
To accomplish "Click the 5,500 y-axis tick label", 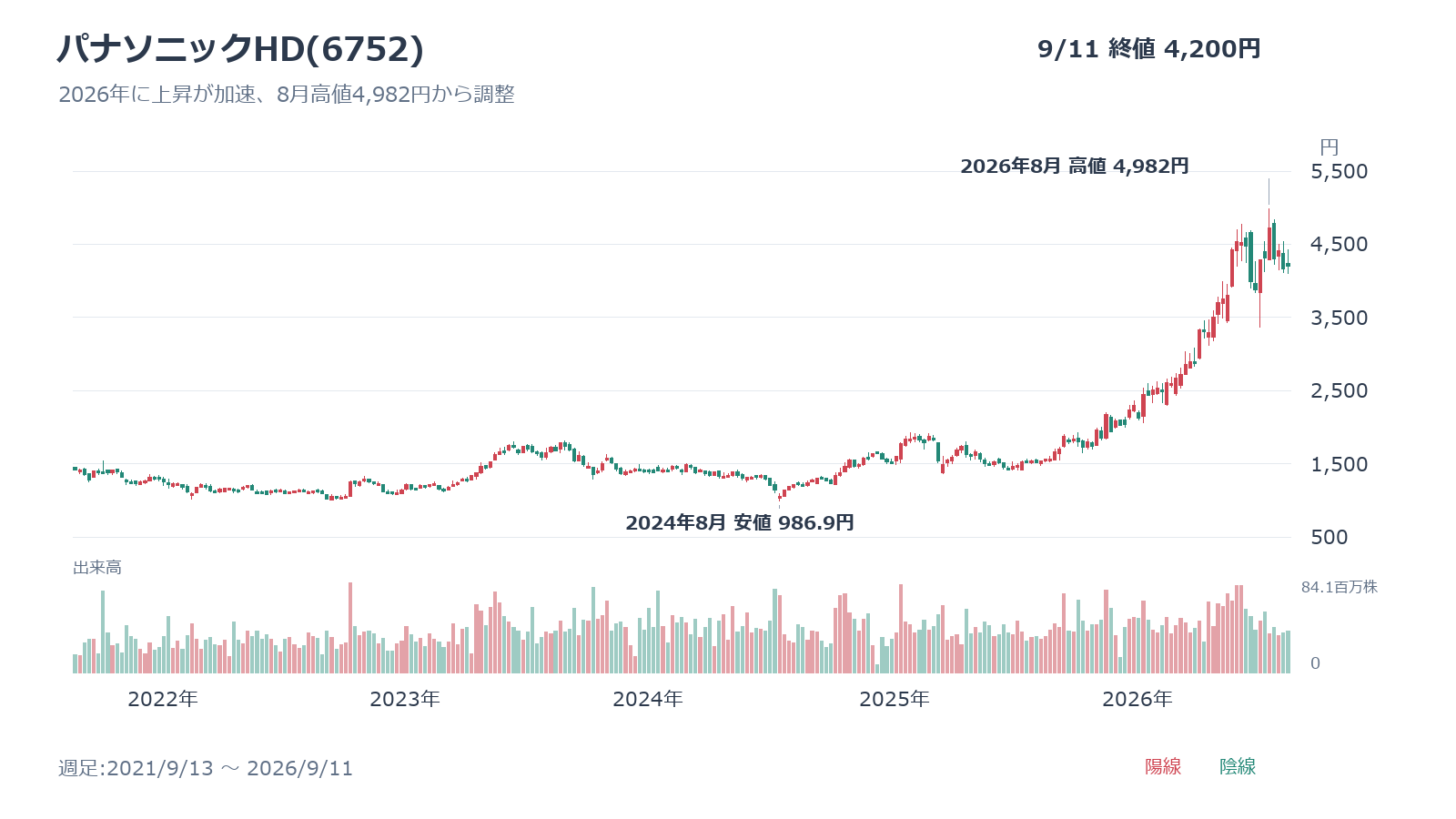I will 1339,171.
